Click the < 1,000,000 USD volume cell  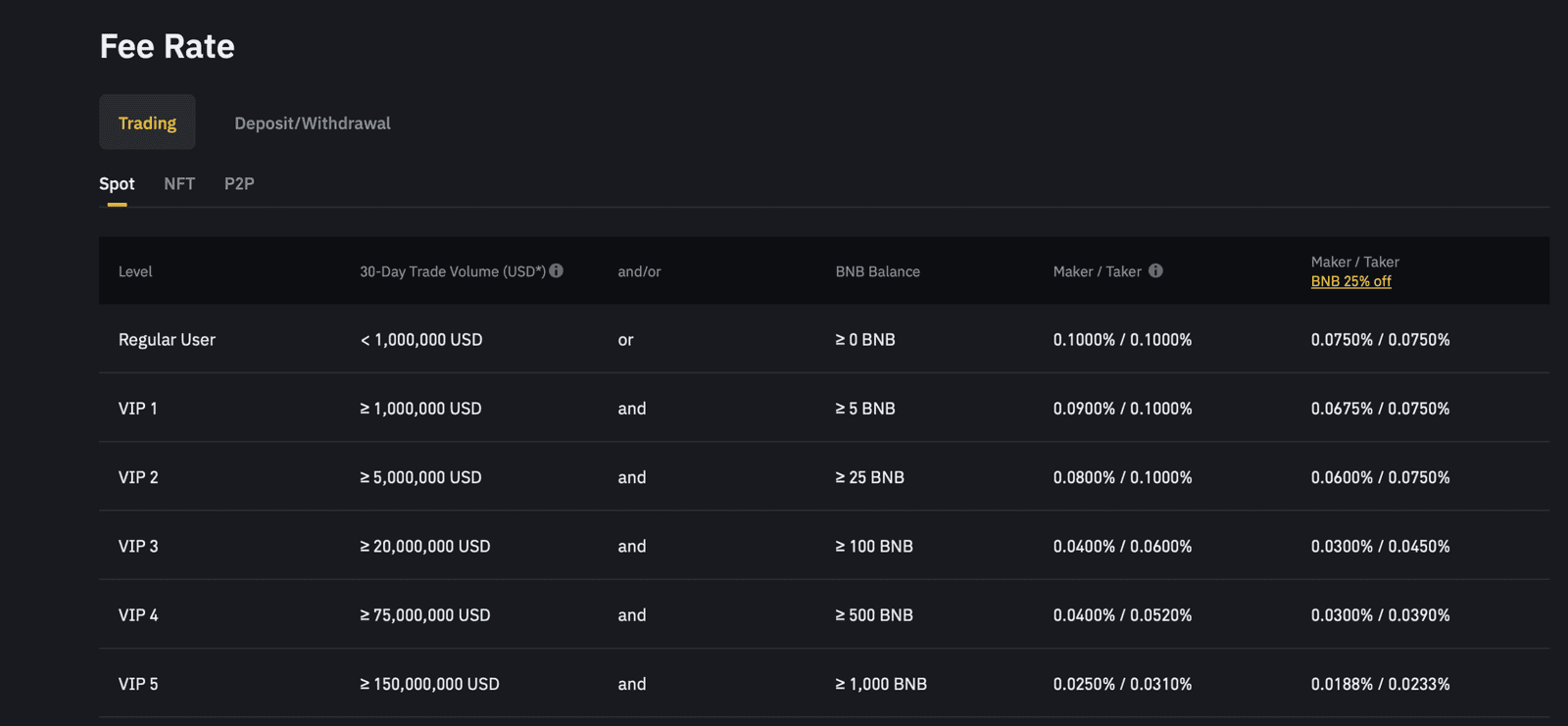[x=421, y=340]
